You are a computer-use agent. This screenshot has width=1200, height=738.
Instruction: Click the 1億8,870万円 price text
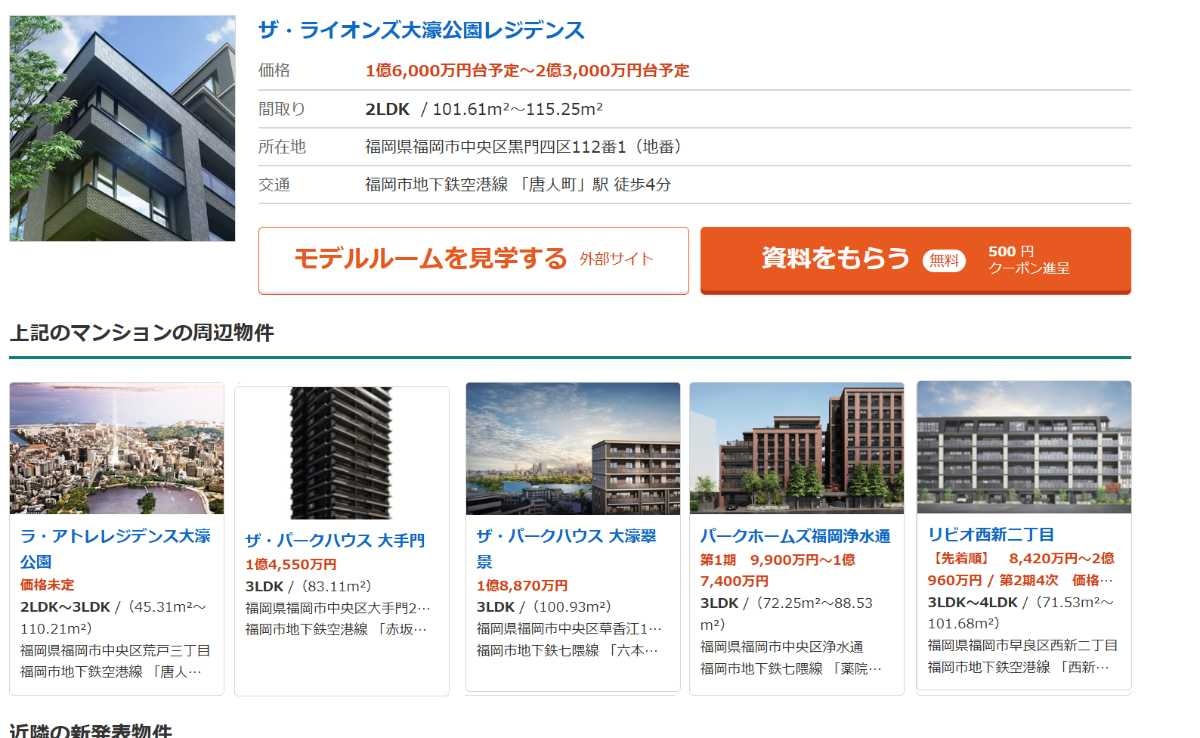coord(522,585)
